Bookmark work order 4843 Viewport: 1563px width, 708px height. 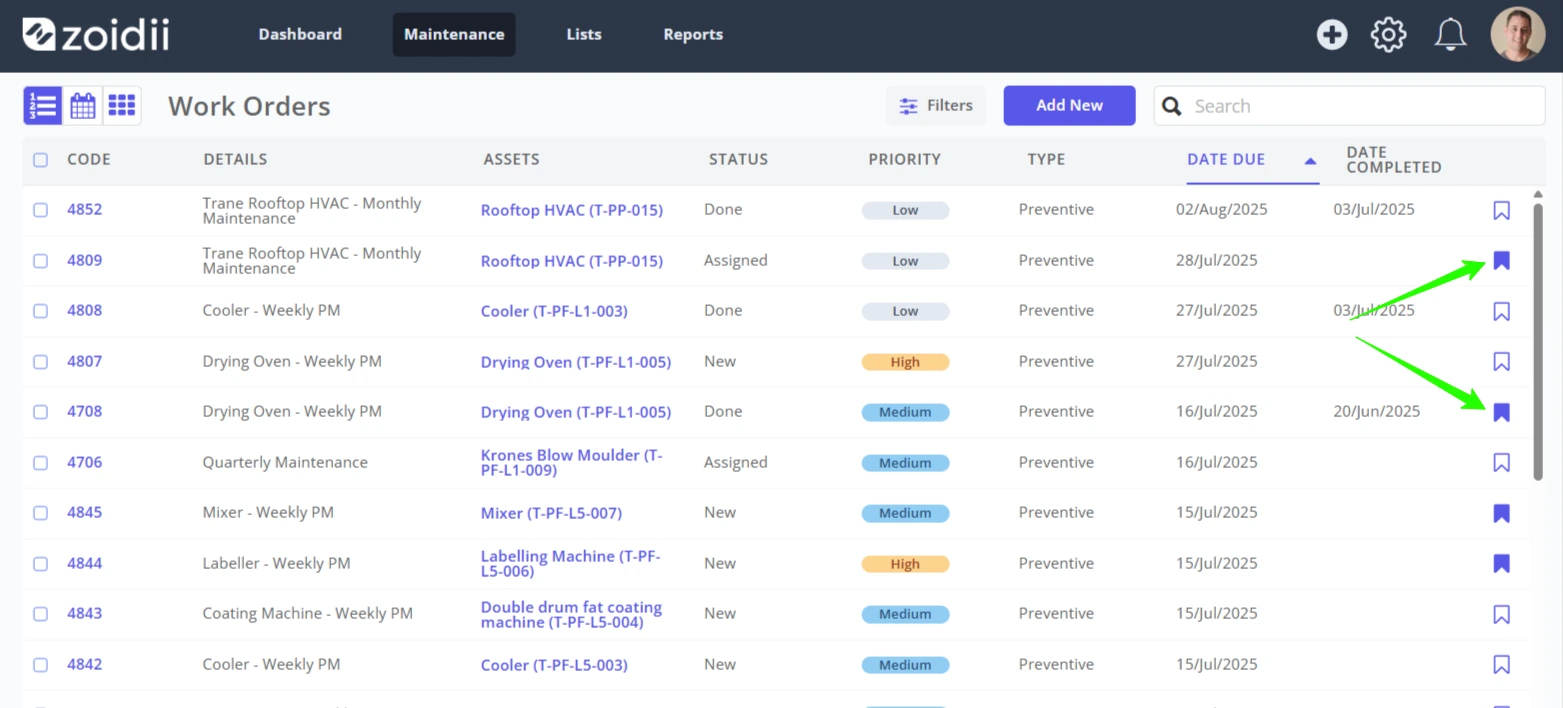click(x=1501, y=614)
